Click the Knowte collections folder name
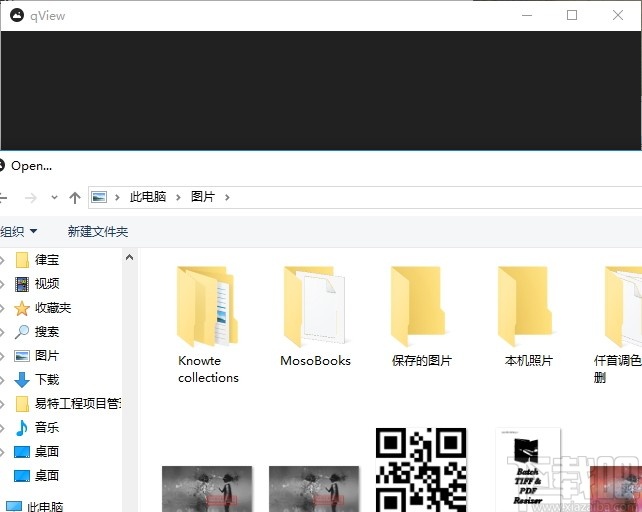 [x=208, y=369]
